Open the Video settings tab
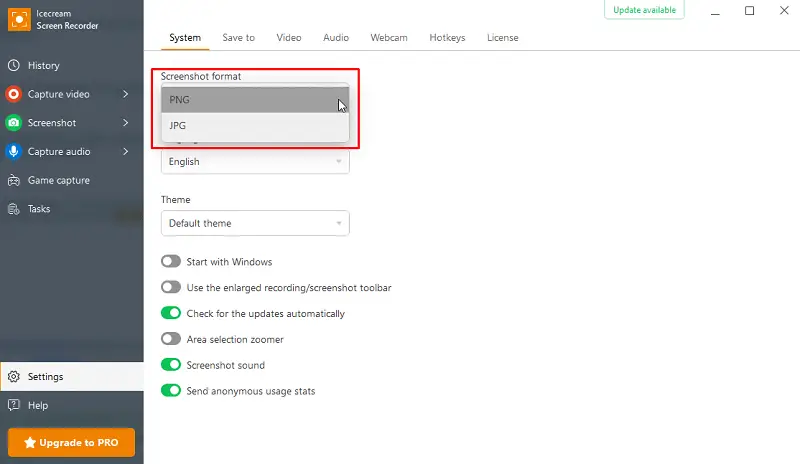This screenshot has width=800, height=464. click(x=289, y=38)
